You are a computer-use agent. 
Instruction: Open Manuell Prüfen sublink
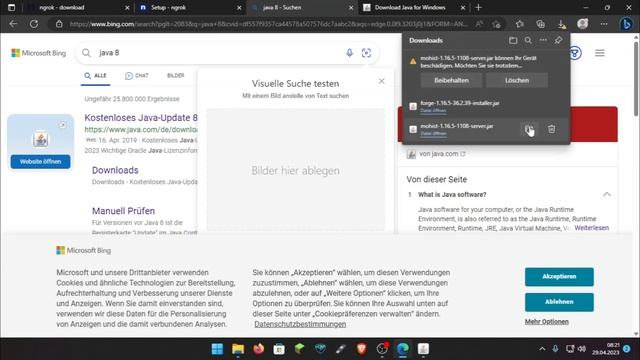tap(123, 211)
